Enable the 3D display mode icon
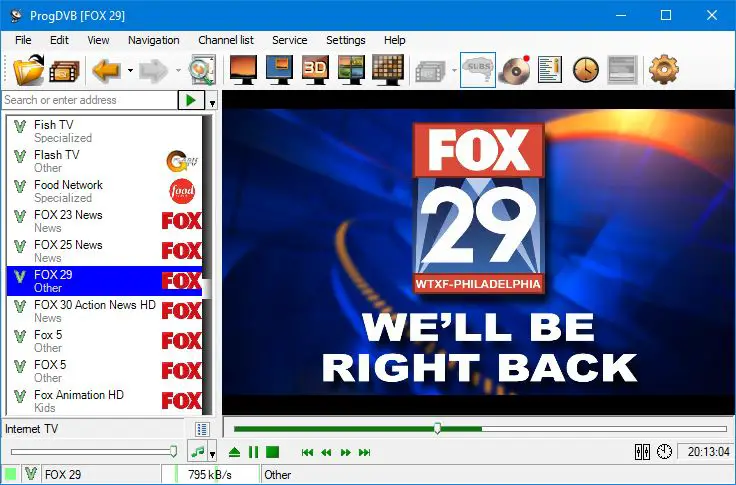 pos(315,70)
